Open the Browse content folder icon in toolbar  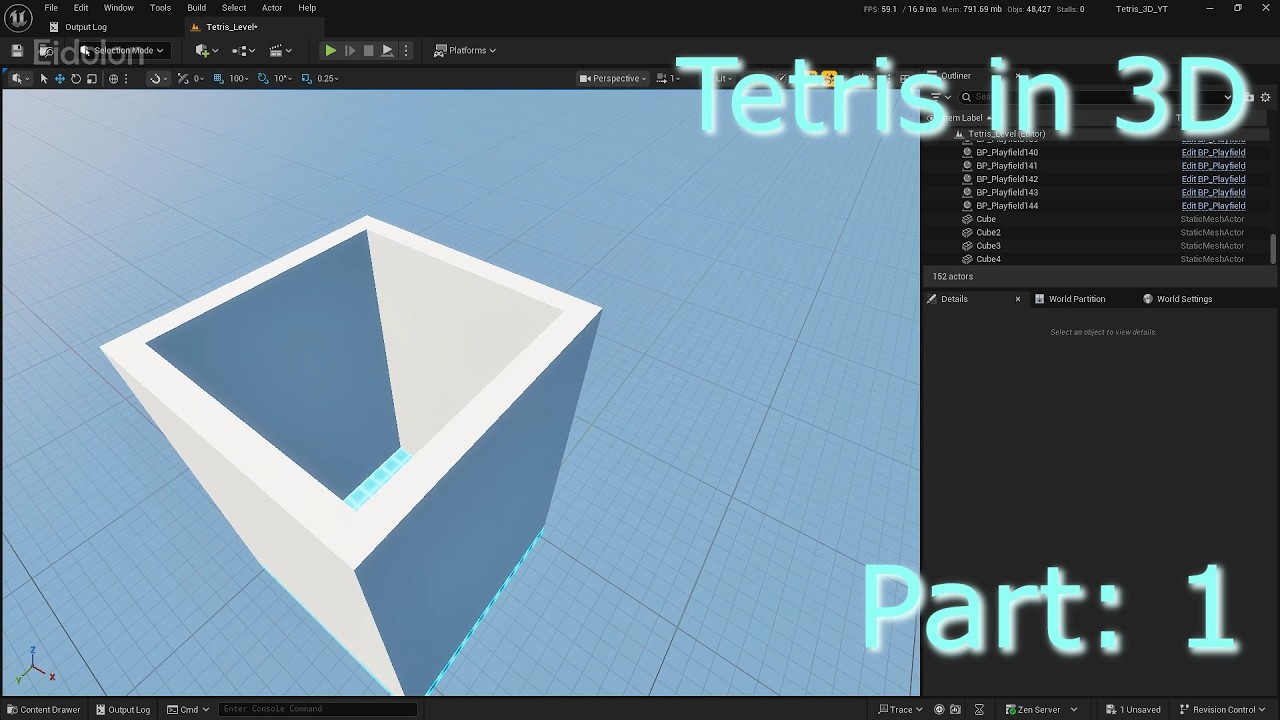pyautogui.click(x=46, y=50)
